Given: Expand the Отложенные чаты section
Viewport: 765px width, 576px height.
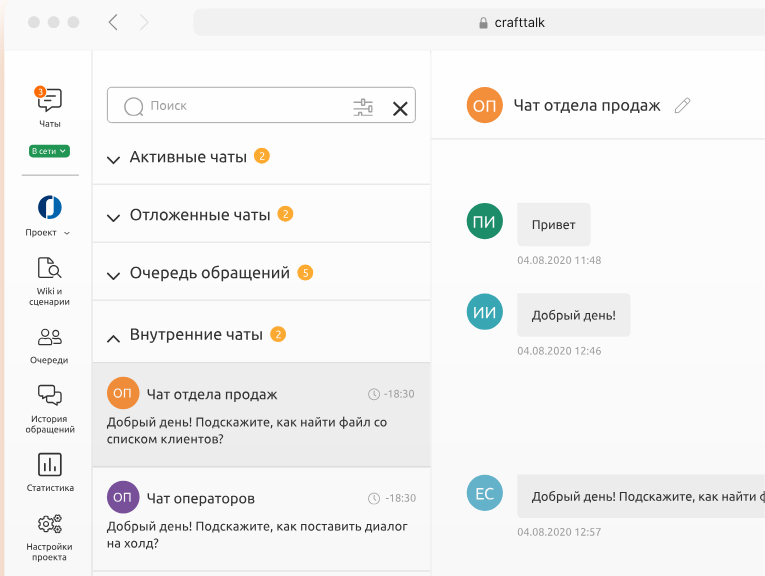Looking at the screenshot, I should click(x=200, y=215).
